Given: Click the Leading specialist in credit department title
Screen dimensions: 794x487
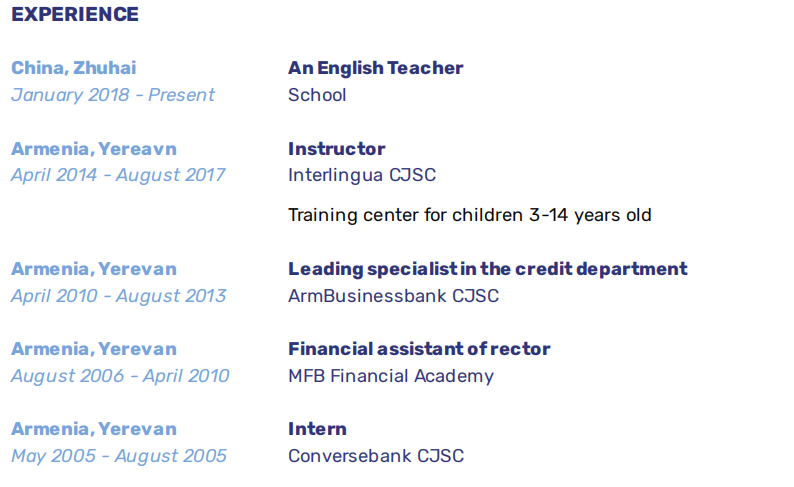Looking at the screenshot, I should (x=487, y=269).
